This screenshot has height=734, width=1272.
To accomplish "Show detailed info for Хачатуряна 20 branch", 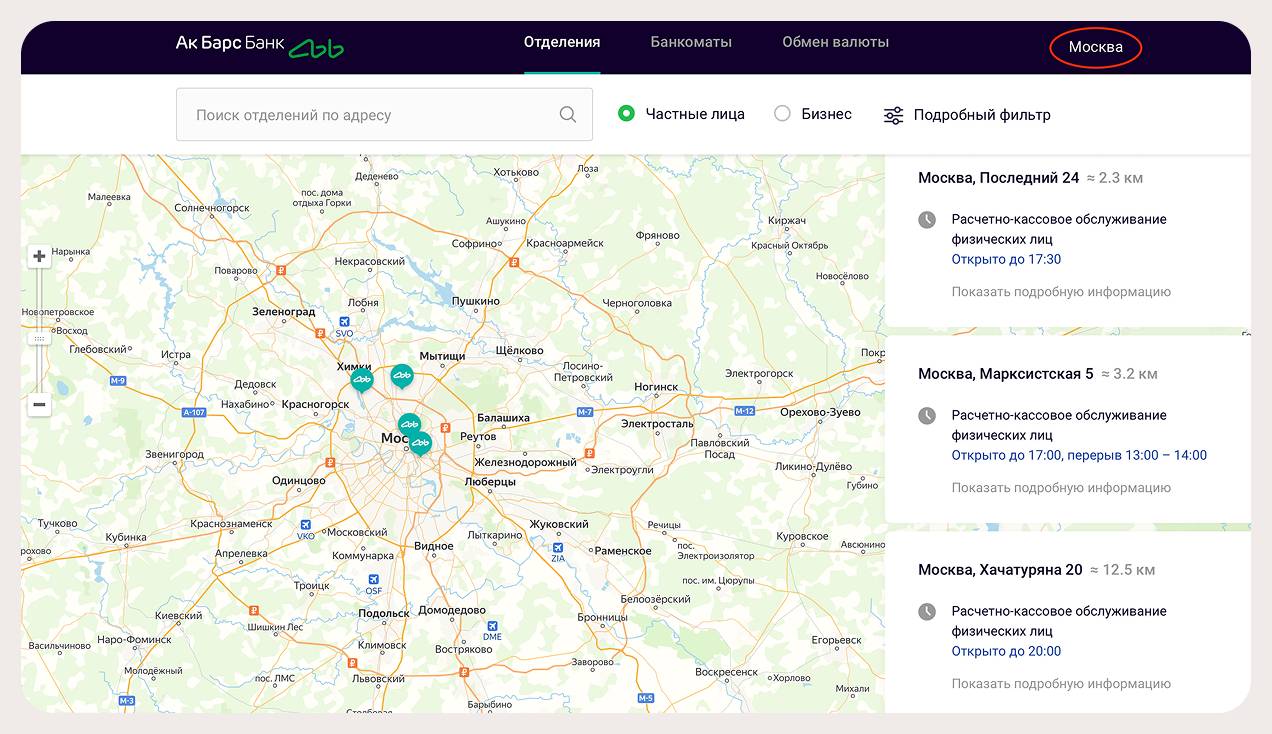I will coord(1060,684).
